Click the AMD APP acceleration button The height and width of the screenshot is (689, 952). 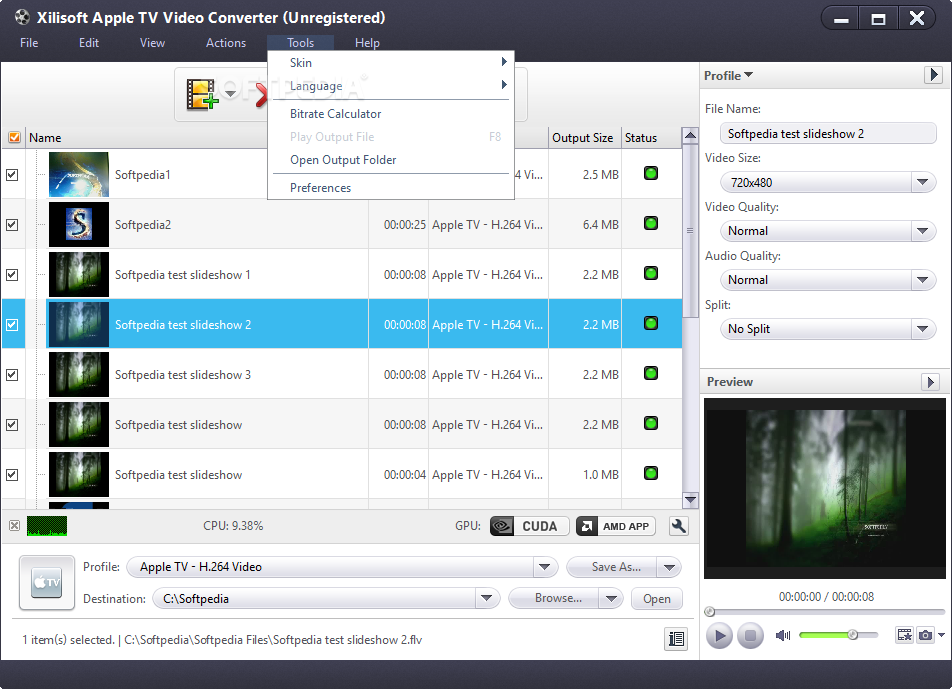click(616, 526)
